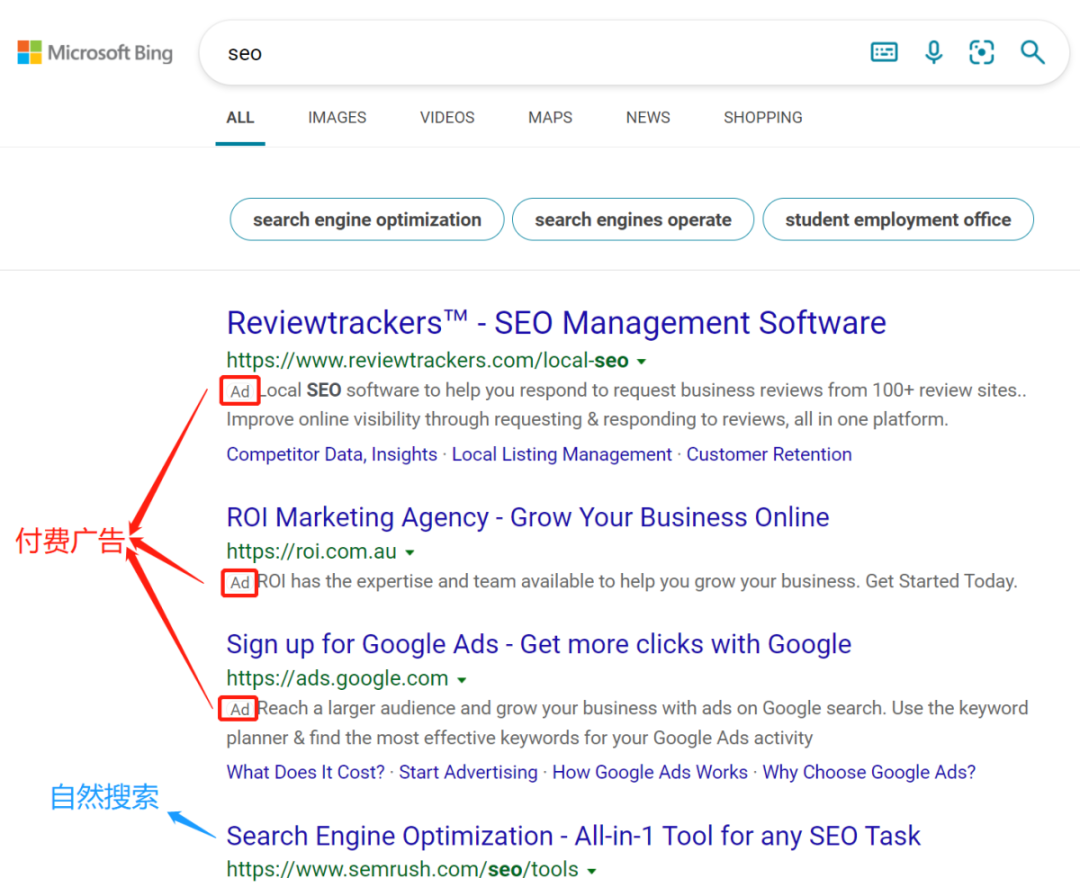Select the MAPS tab
This screenshot has height=887, width=1080.
[549, 117]
